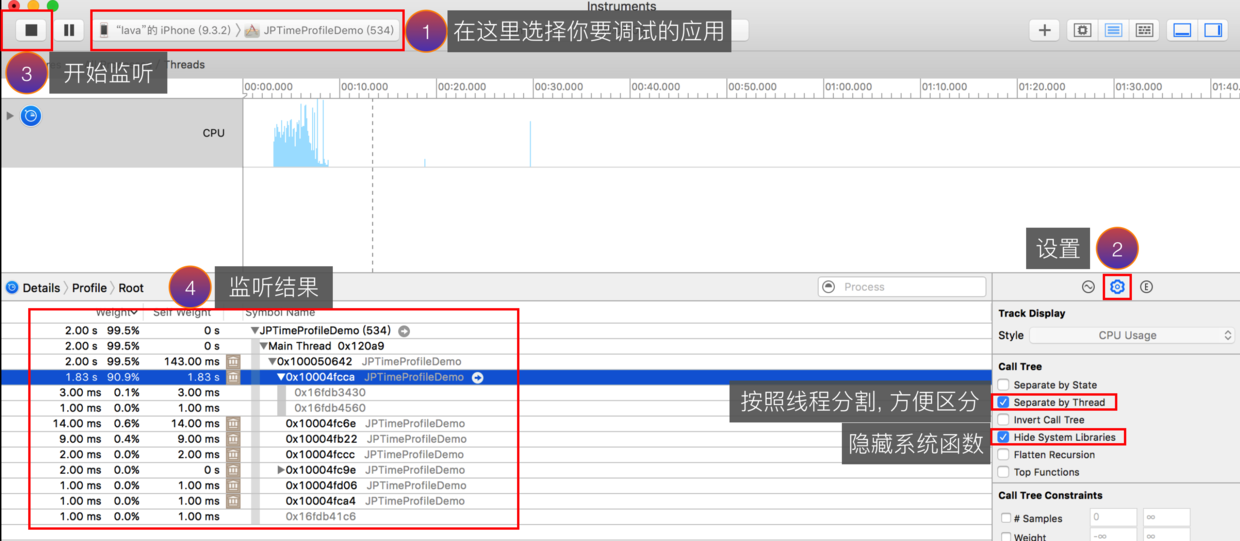Choose the JPTimeProfileDemo (534) process target
1240x541 pixels.
point(320,30)
